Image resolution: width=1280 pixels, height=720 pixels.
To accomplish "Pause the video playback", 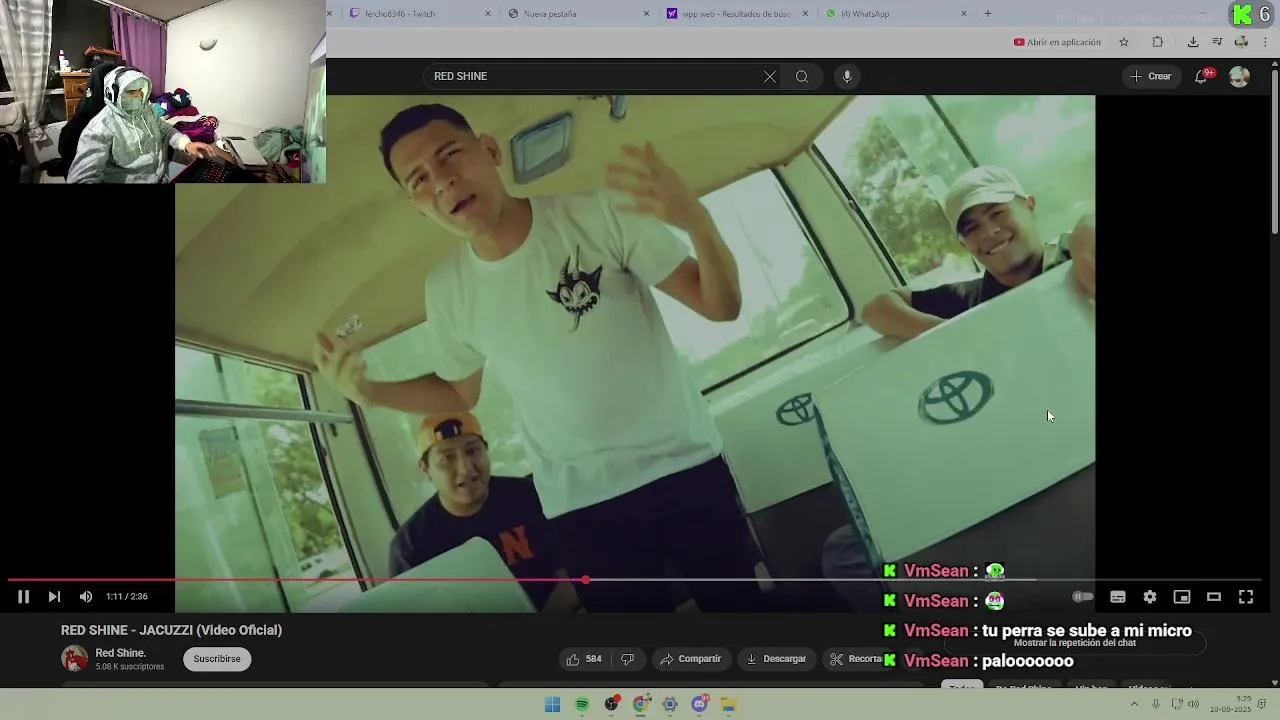I will coord(23,597).
